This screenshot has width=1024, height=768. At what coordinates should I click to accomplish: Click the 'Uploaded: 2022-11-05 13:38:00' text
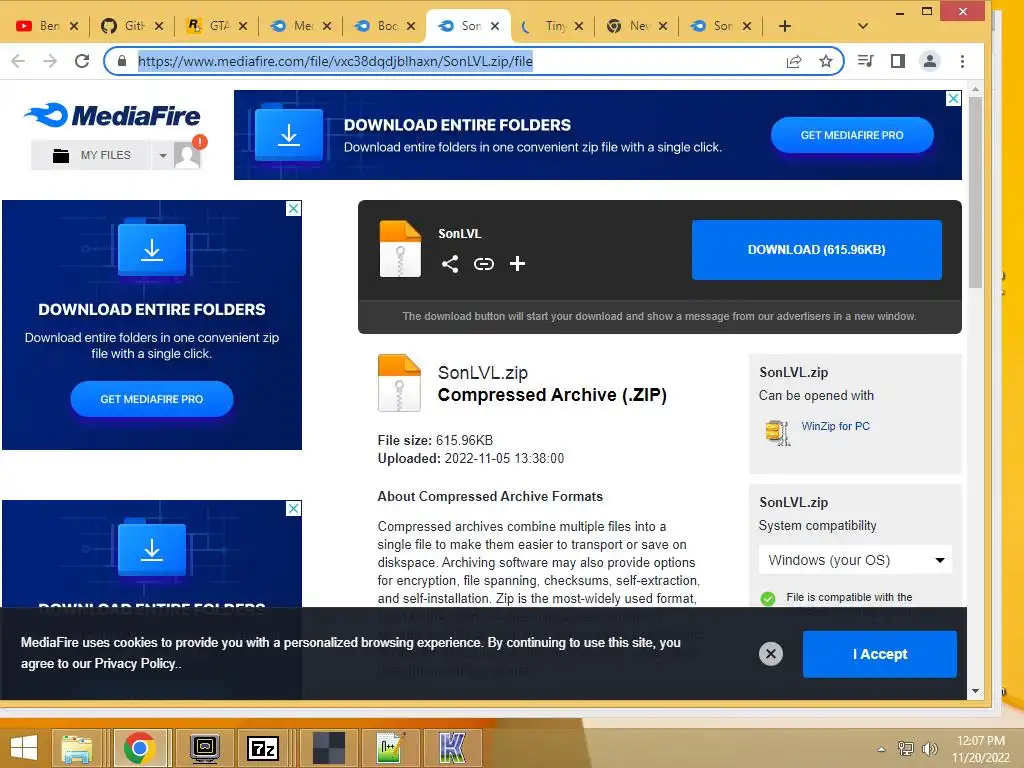[470, 458]
